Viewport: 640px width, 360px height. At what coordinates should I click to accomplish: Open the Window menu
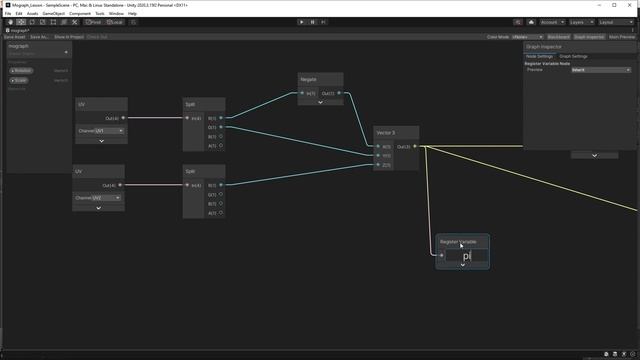pos(116,13)
